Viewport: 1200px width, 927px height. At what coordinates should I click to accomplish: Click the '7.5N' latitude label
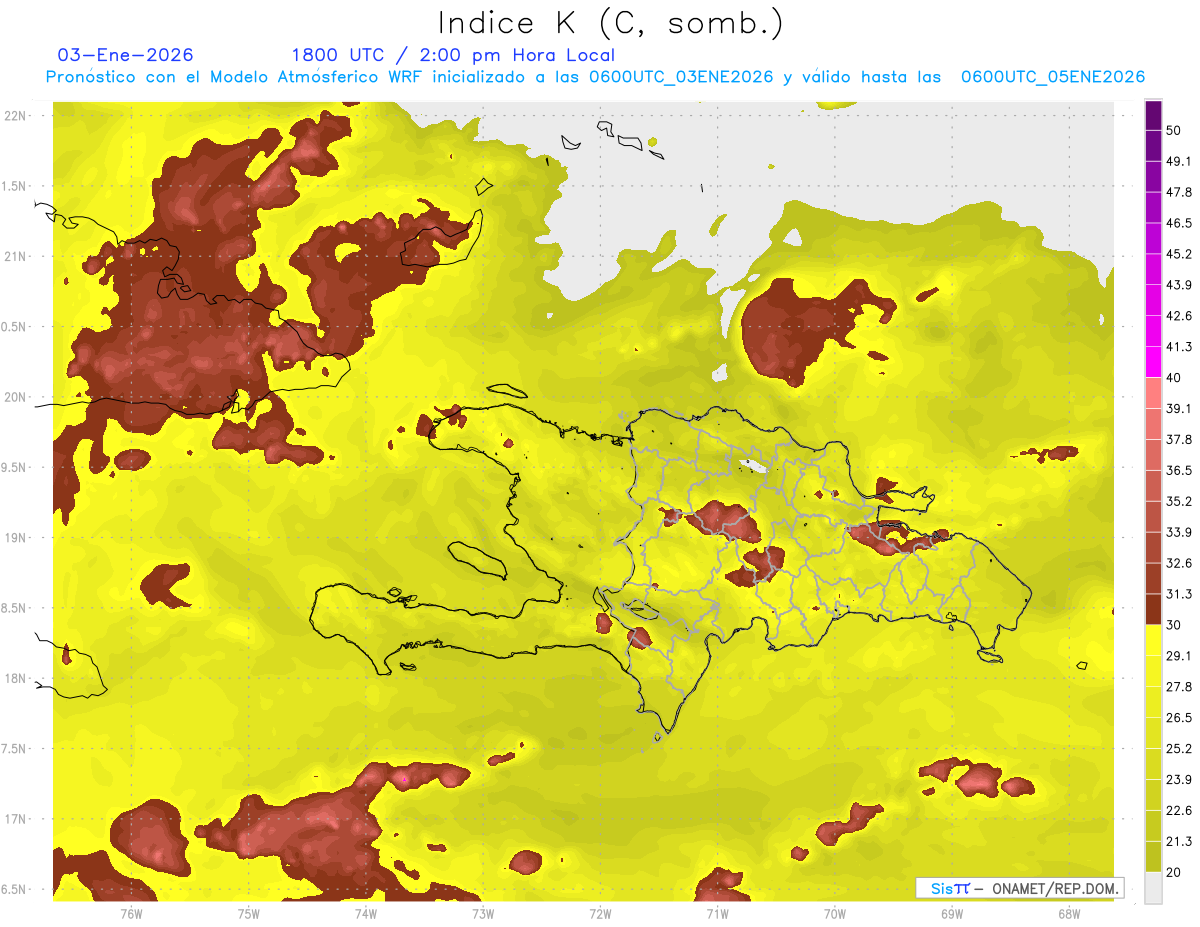coord(14,749)
